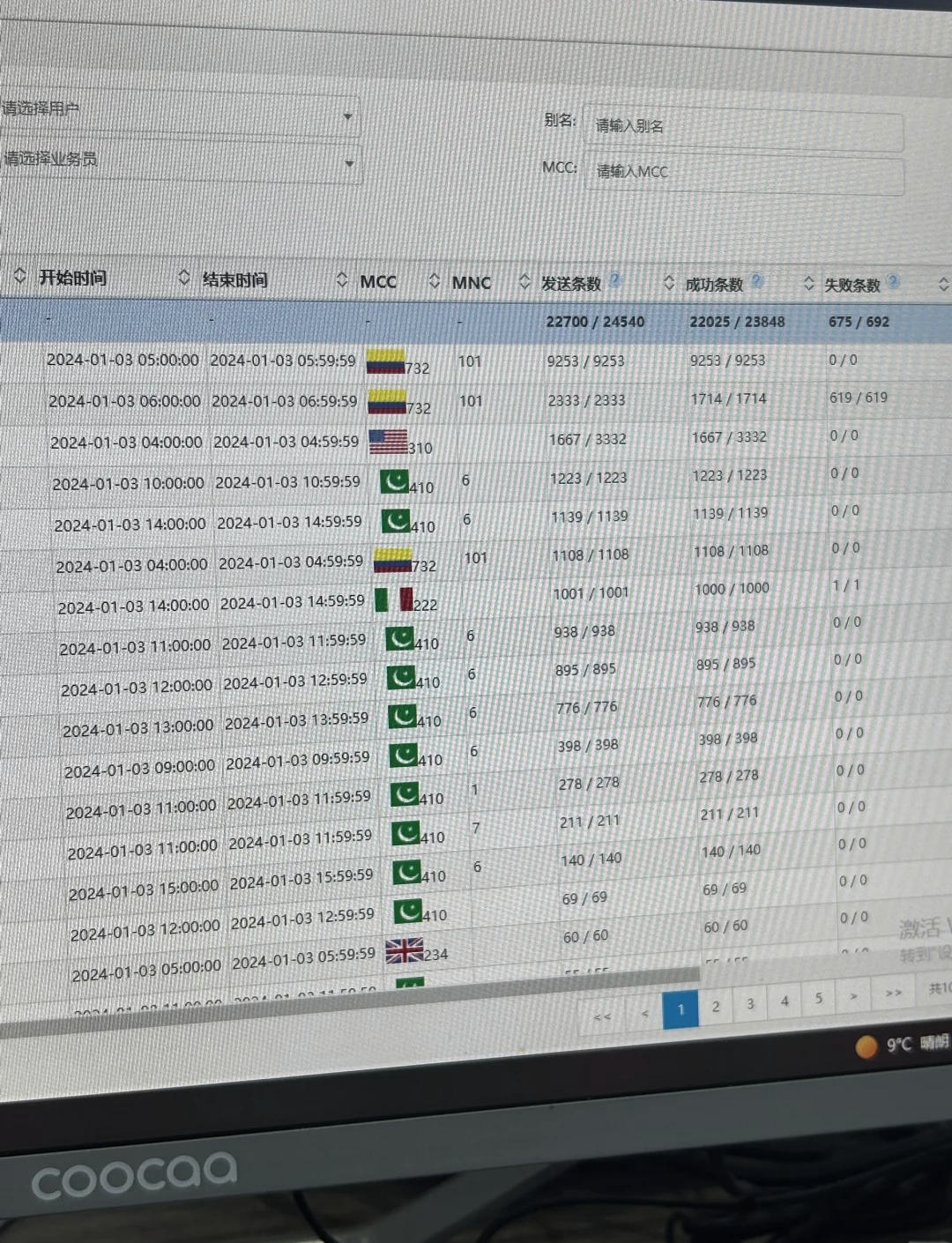Go to page 3

coord(750,1003)
